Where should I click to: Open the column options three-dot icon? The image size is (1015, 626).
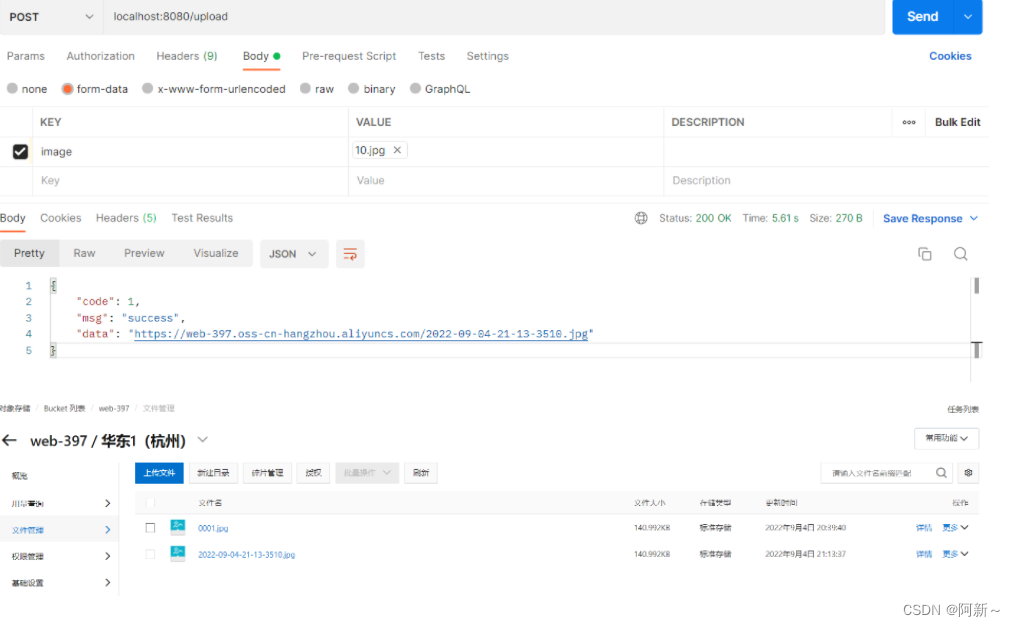(x=909, y=122)
